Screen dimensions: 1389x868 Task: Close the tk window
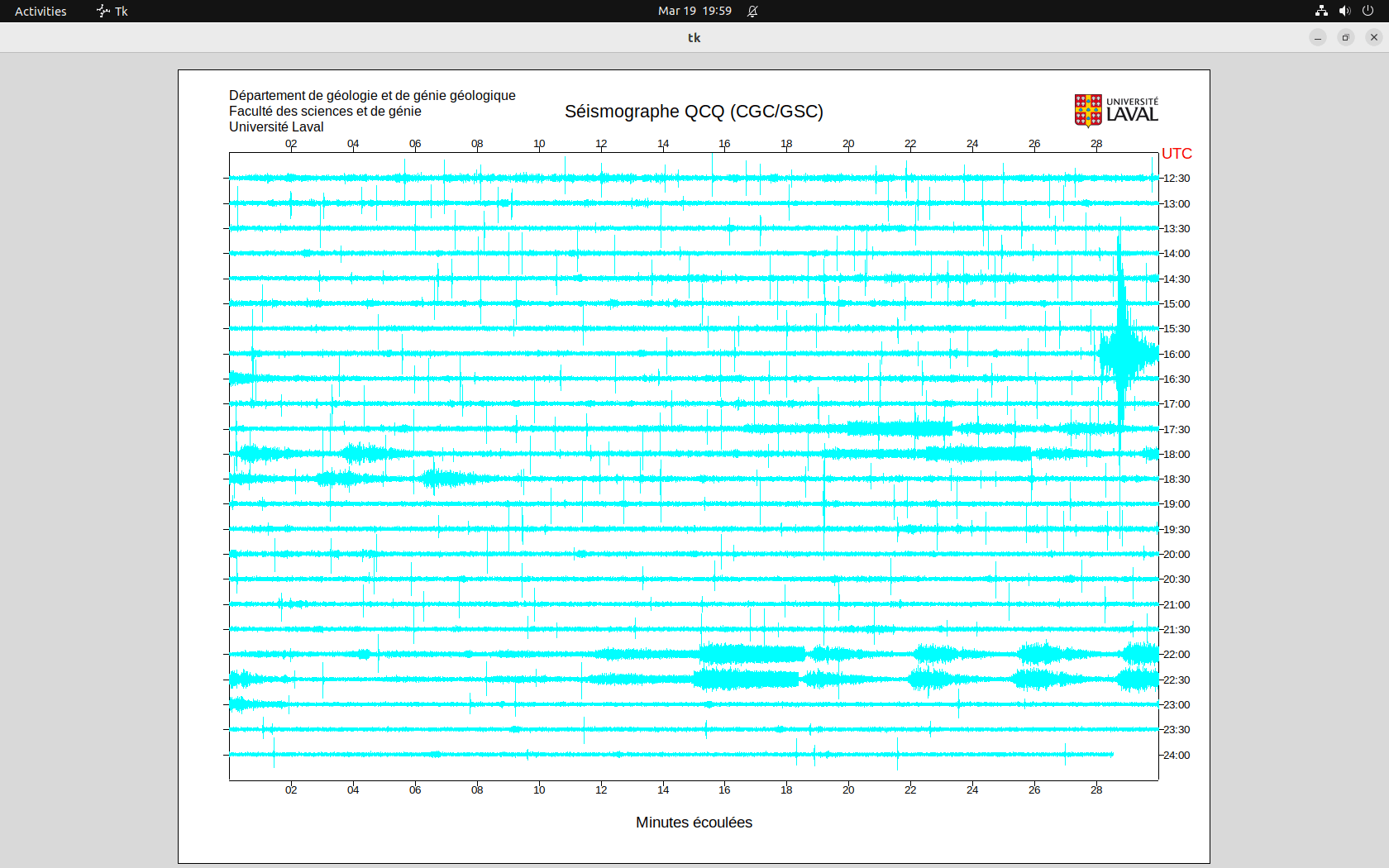point(1374,37)
